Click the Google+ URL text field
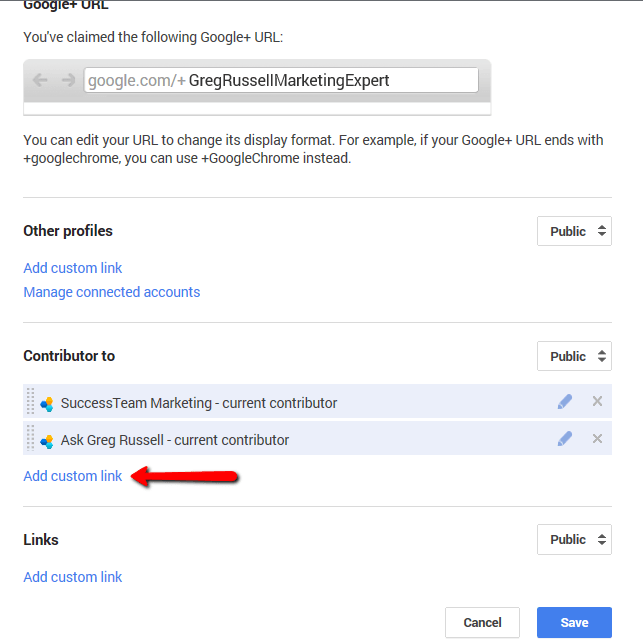Image resolution: width=643 pixels, height=639 pixels. (281, 80)
